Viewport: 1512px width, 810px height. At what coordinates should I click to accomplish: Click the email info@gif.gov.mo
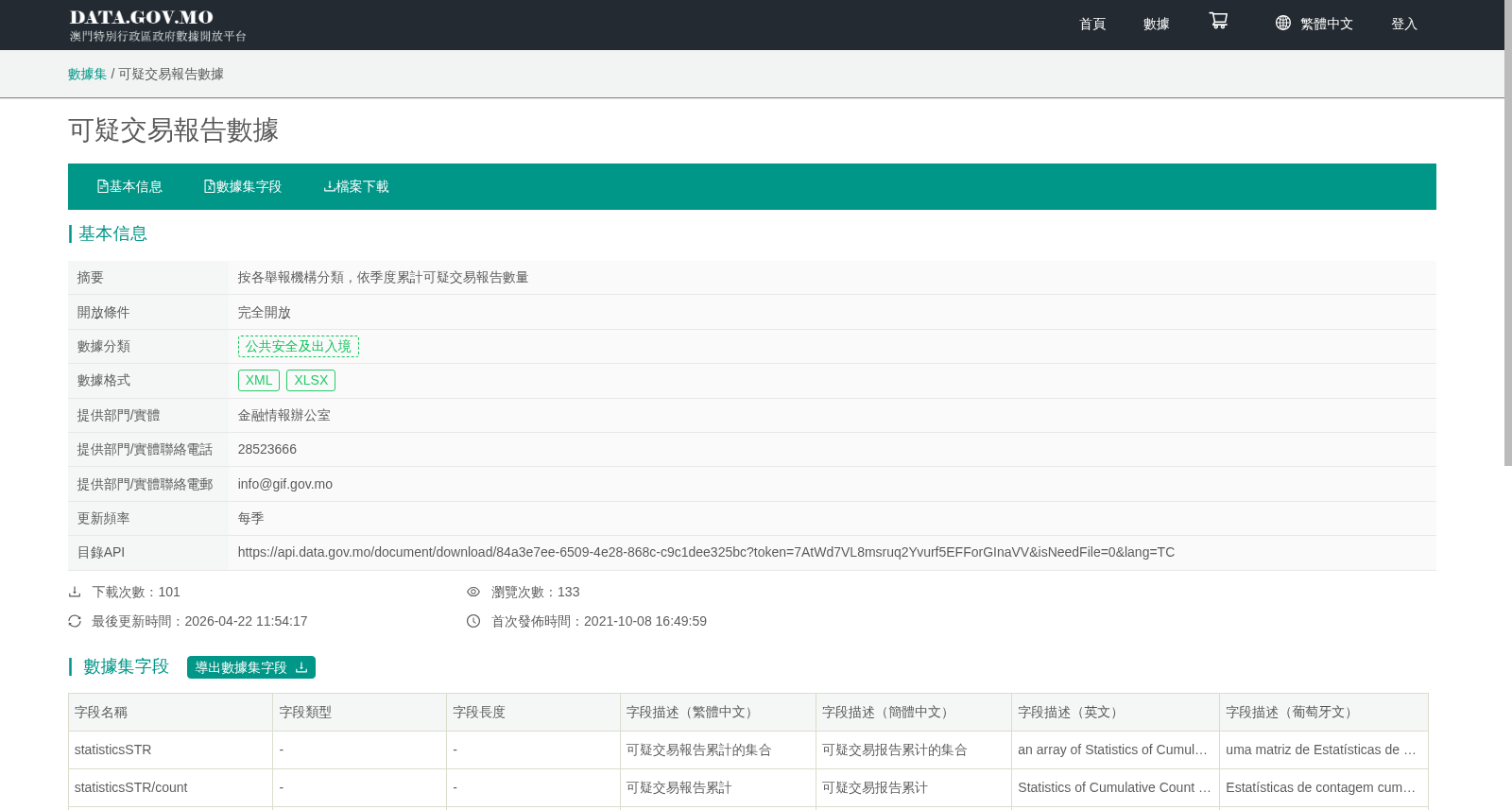(285, 484)
